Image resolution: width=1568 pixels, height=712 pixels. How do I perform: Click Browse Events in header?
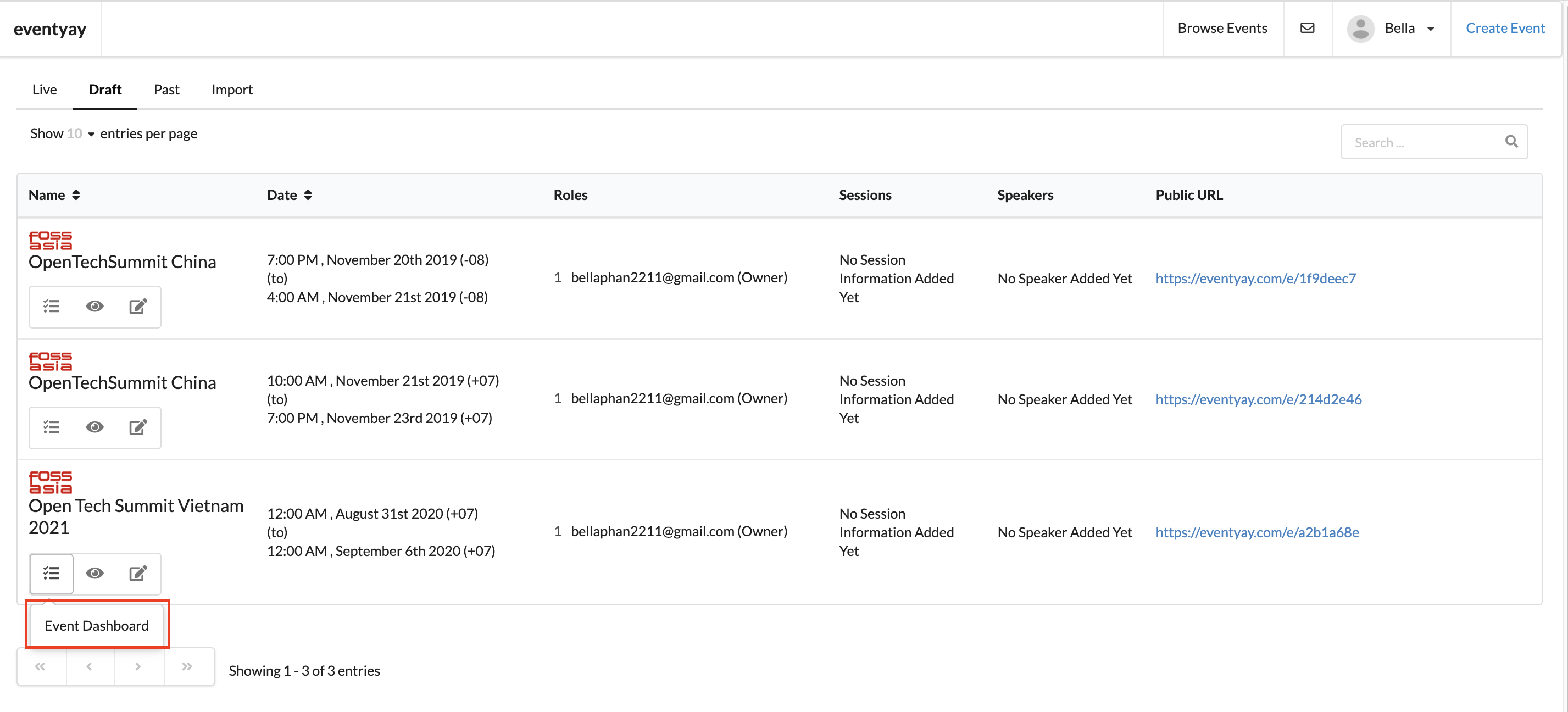[1222, 29]
